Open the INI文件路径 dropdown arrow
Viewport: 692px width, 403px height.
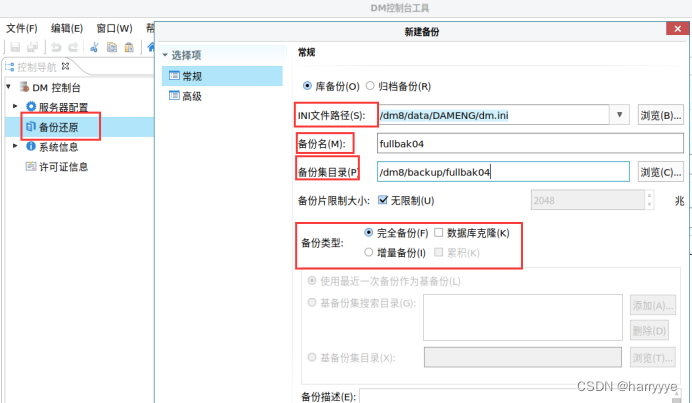coord(619,115)
